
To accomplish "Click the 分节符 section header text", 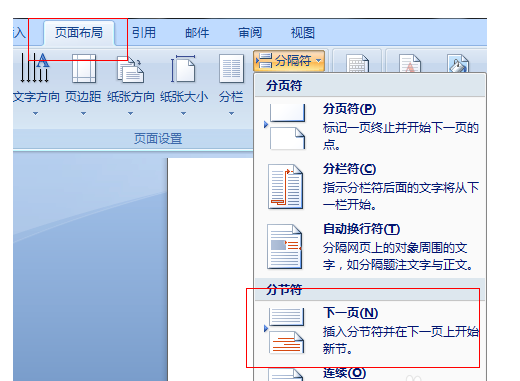I will [x=284, y=290].
